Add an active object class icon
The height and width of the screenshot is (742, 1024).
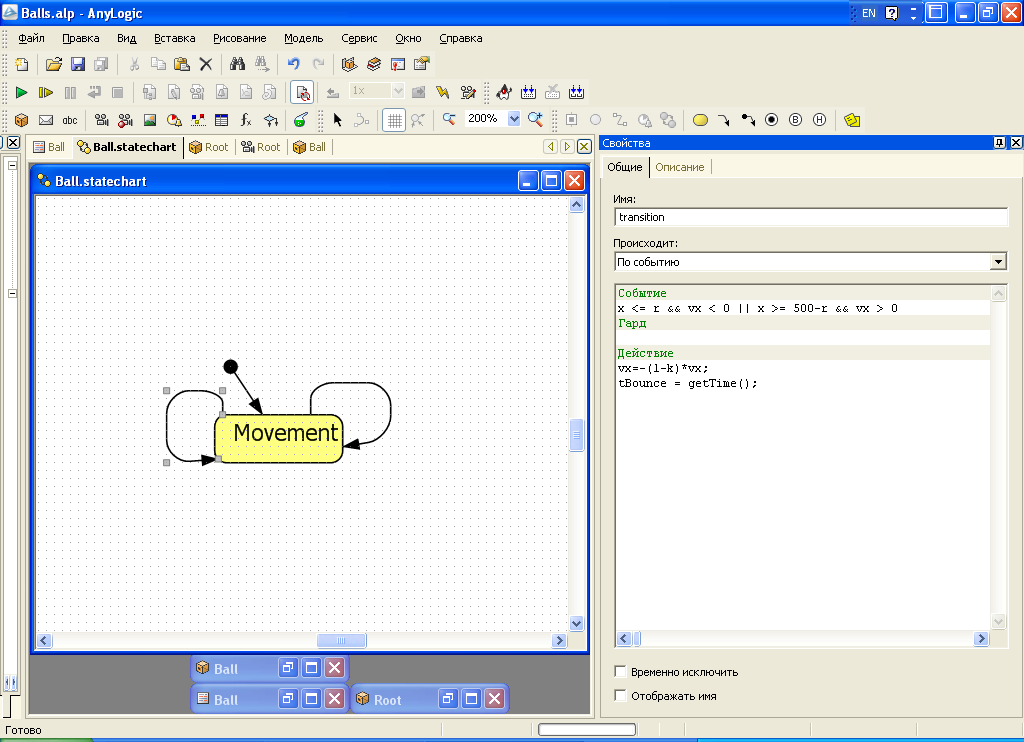22,120
